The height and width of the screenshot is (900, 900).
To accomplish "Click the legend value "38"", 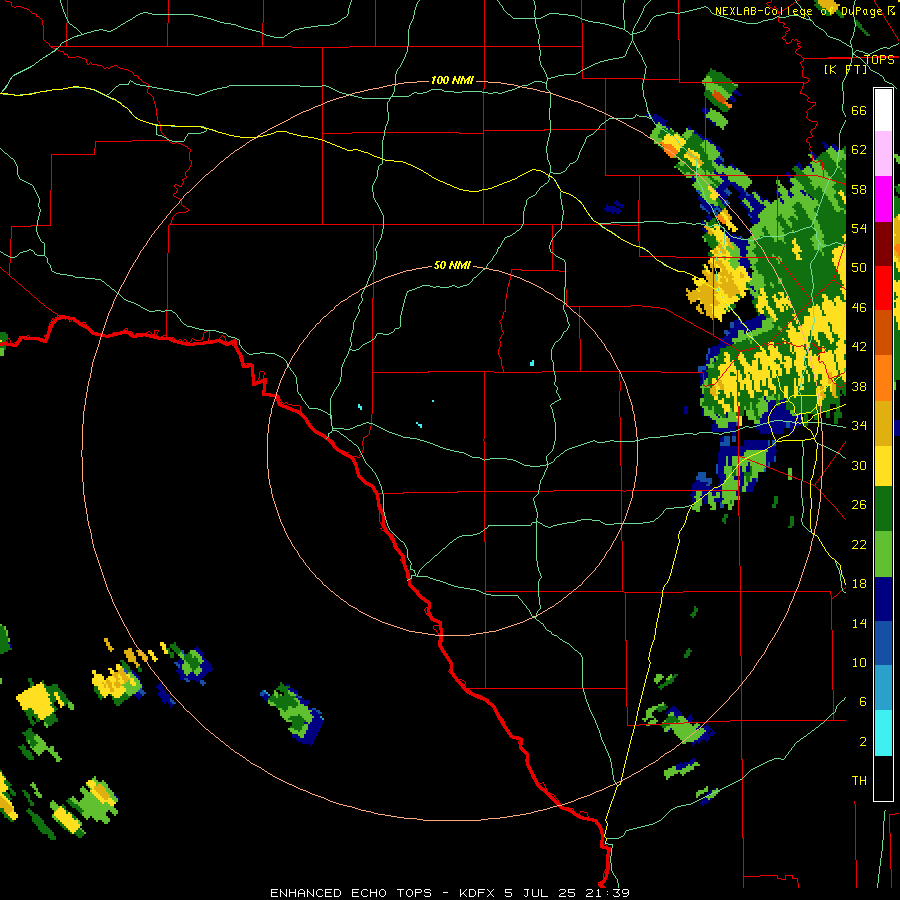I will pyautogui.click(x=859, y=386).
